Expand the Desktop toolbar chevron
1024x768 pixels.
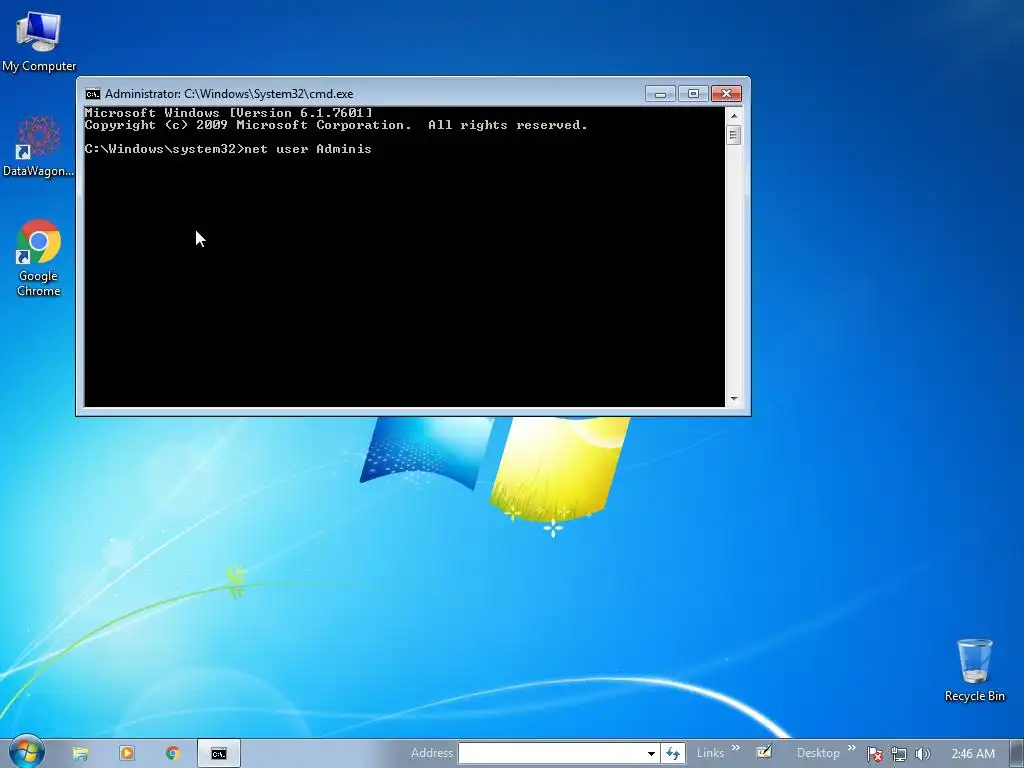852,748
